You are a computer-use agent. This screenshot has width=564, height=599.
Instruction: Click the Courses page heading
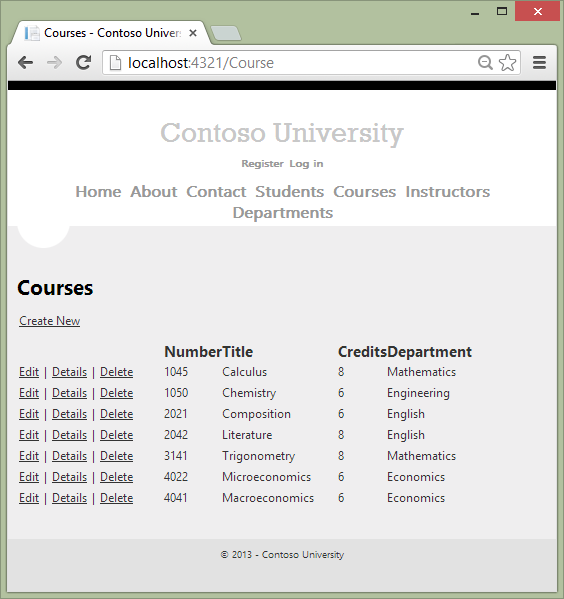[x=55, y=288]
